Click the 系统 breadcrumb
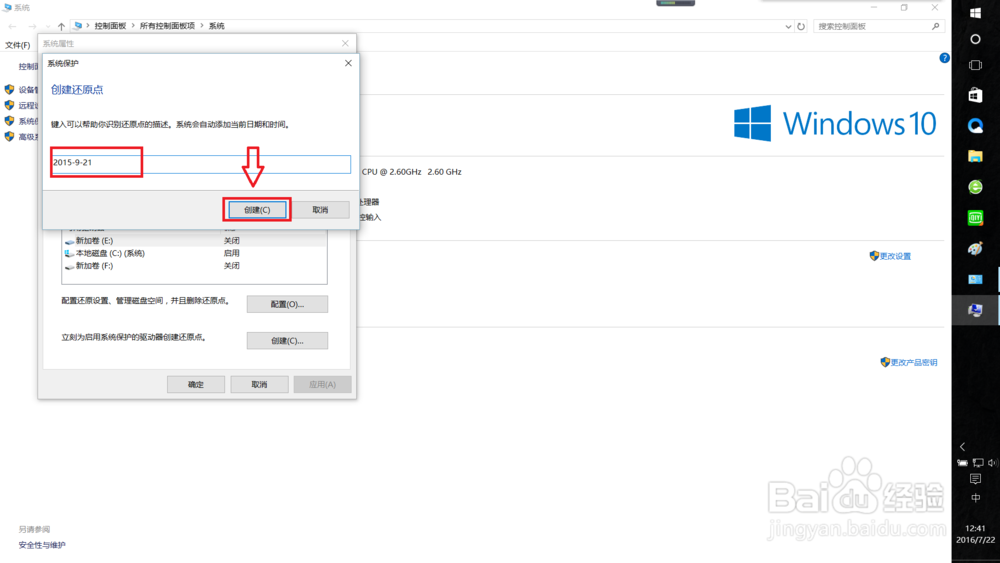 (x=217, y=26)
